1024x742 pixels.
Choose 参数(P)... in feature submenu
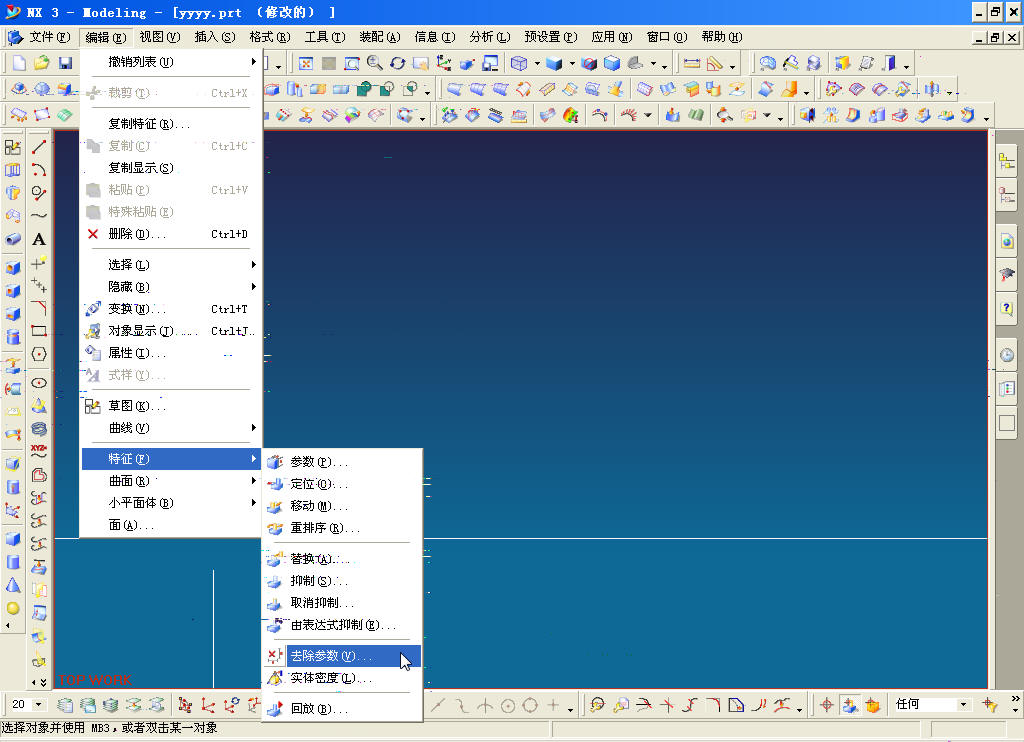pos(342,462)
